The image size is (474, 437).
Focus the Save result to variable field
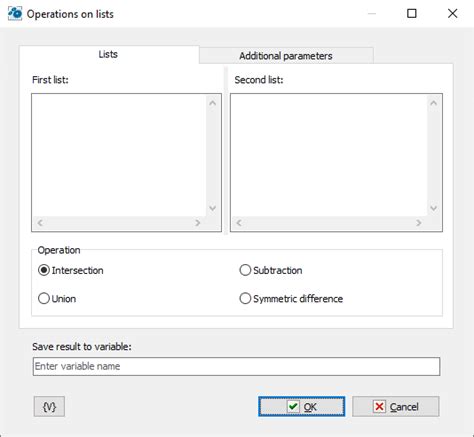coord(236,366)
